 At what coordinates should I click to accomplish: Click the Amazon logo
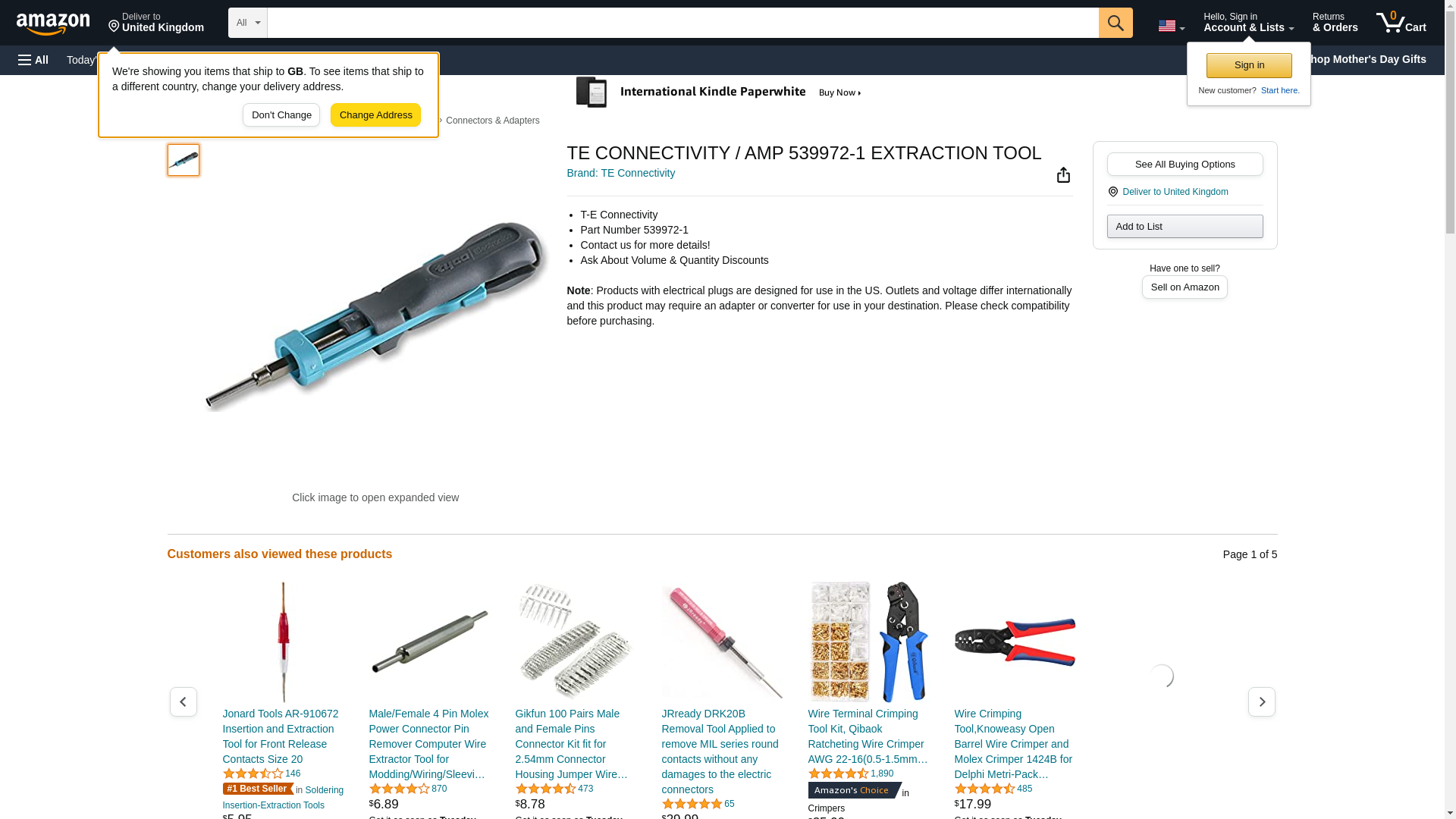pos(53,24)
